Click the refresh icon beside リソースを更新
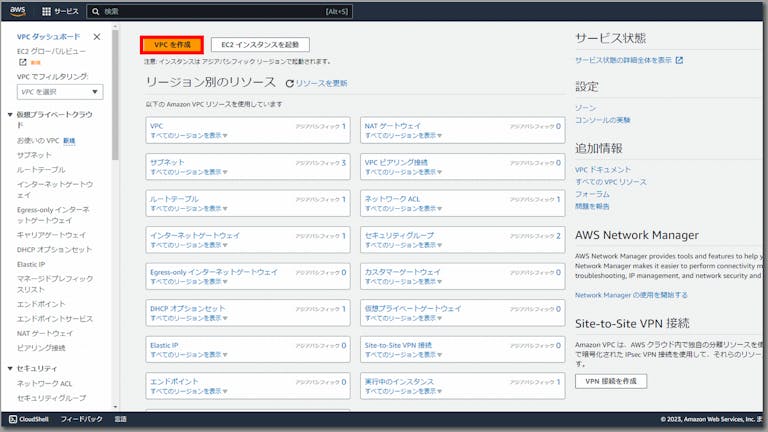 pos(289,84)
